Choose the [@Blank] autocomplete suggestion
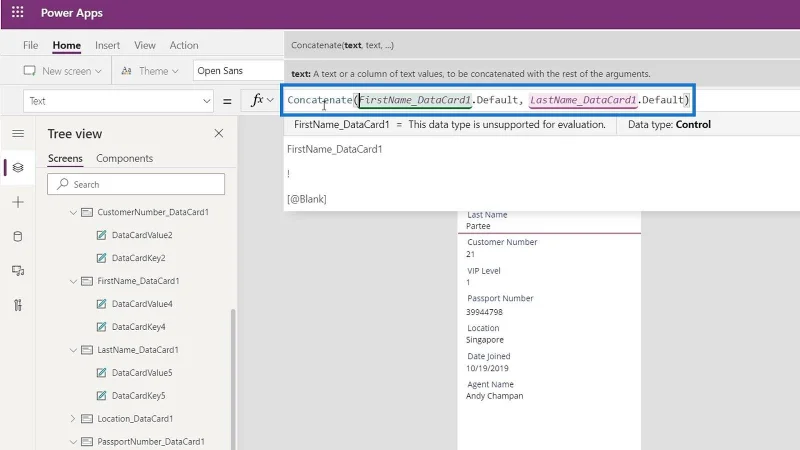 tap(307, 199)
